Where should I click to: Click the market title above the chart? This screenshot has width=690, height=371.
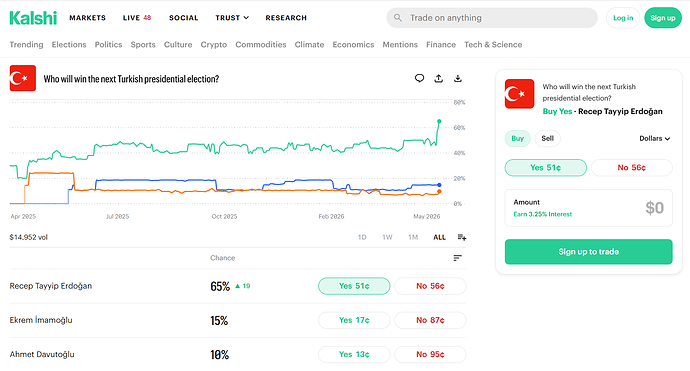[x=131, y=79]
